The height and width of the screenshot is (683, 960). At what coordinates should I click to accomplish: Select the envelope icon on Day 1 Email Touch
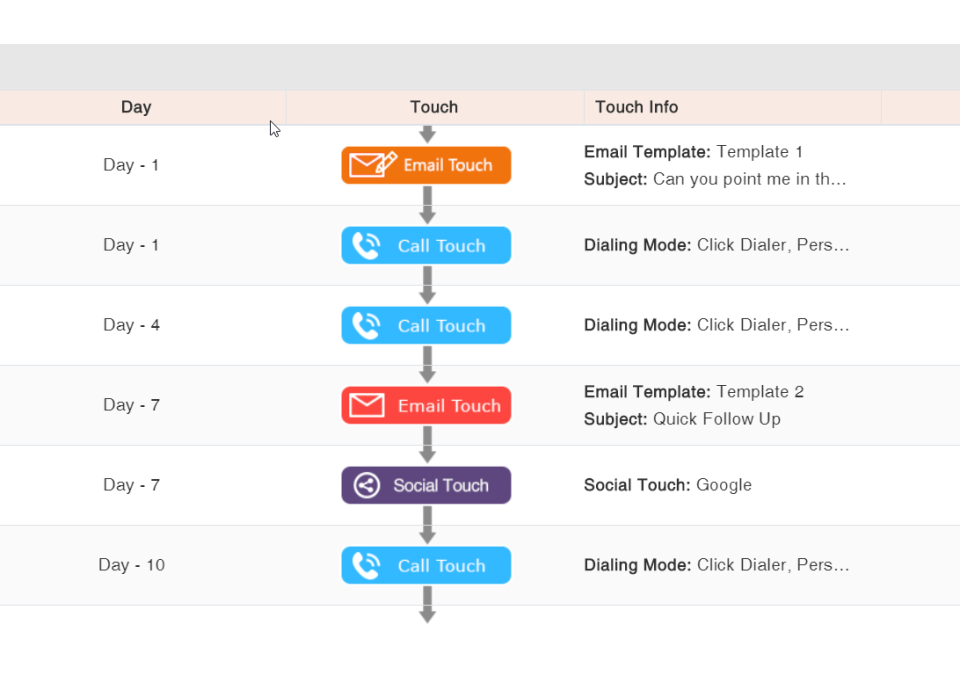click(368, 164)
